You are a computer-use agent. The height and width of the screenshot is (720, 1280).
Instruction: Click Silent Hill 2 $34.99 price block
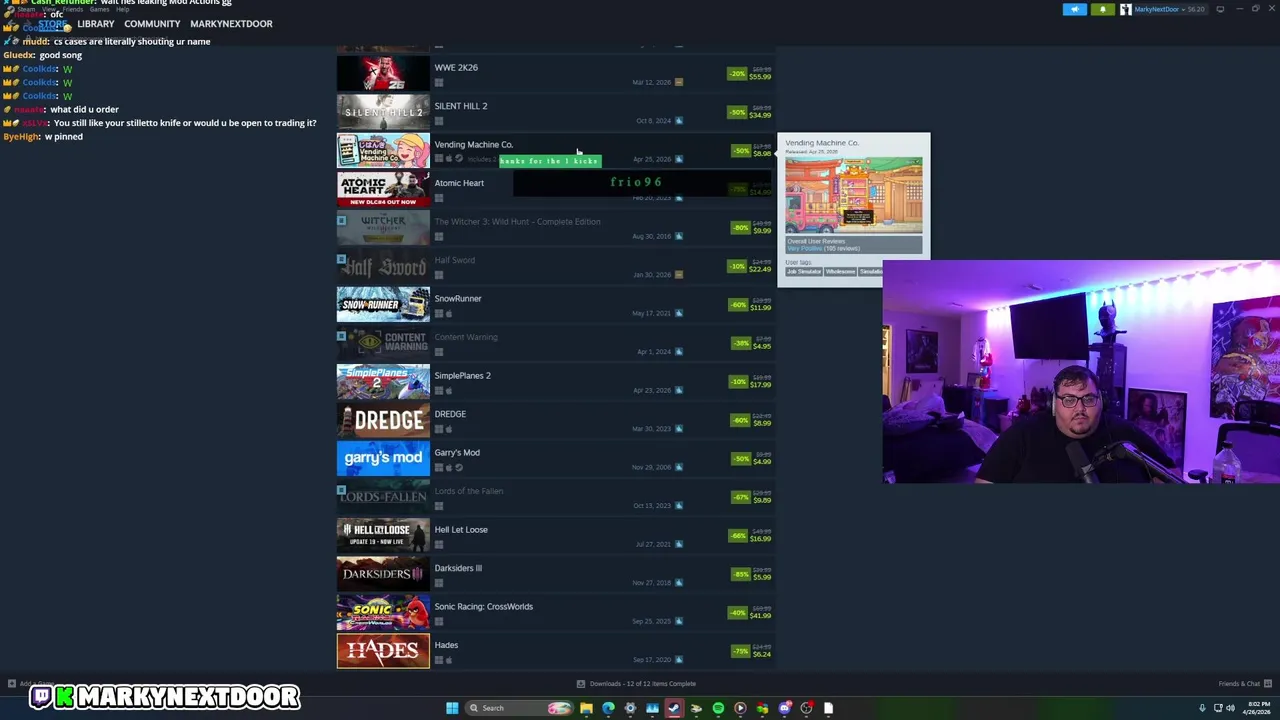click(749, 112)
